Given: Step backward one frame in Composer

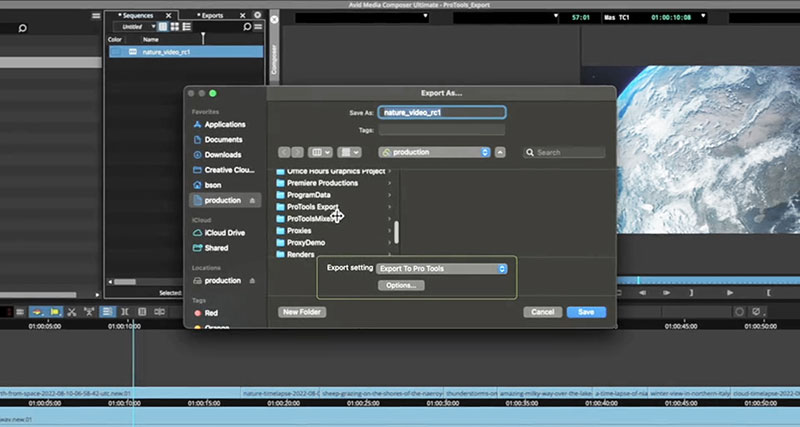Looking at the screenshot, I should 642,293.
